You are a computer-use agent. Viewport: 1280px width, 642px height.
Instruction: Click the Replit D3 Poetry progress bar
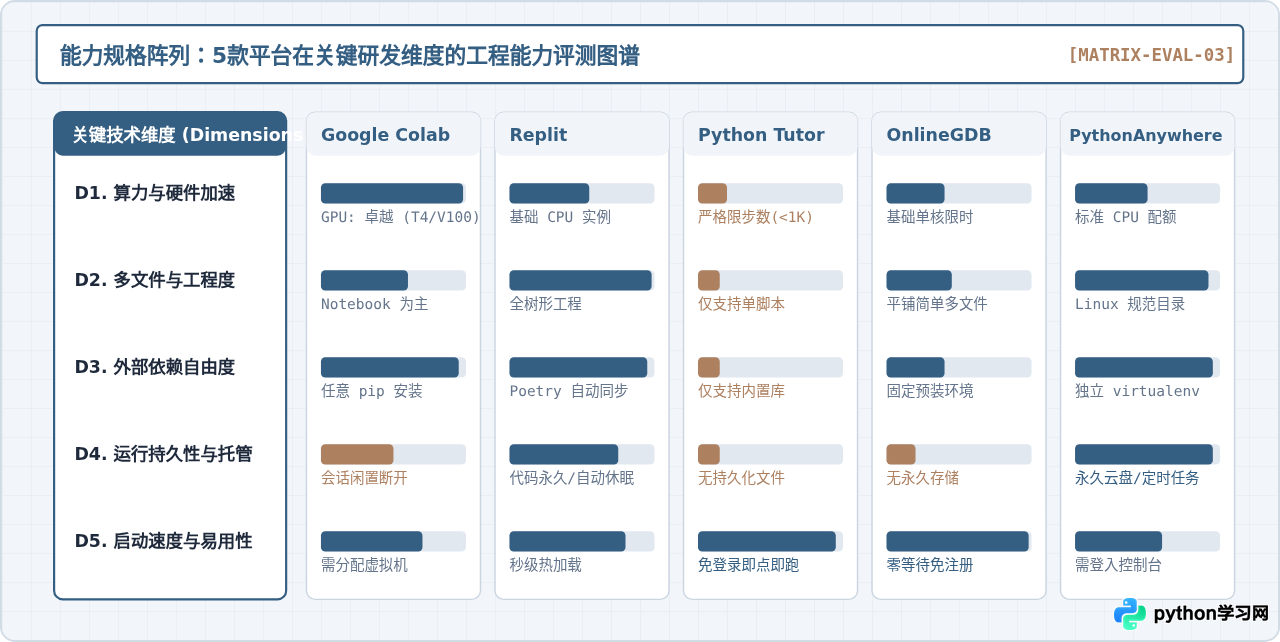coord(582,367)
